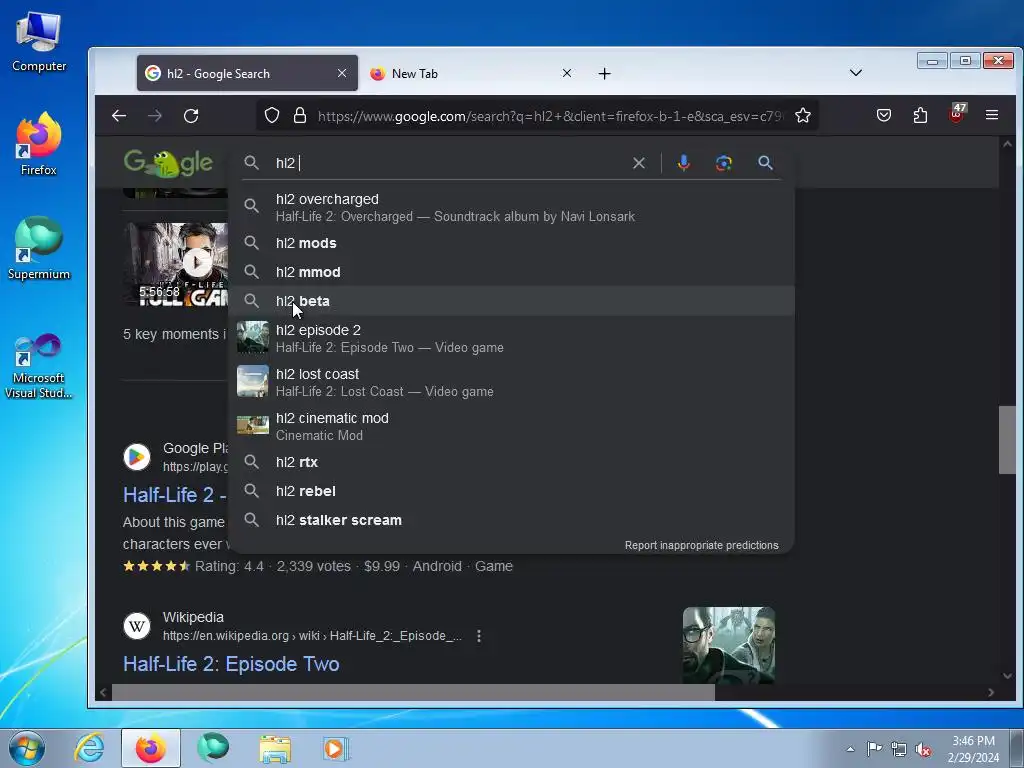
Task: Click the horizontal scrollbar thumb
Action: tap(413, 692)
